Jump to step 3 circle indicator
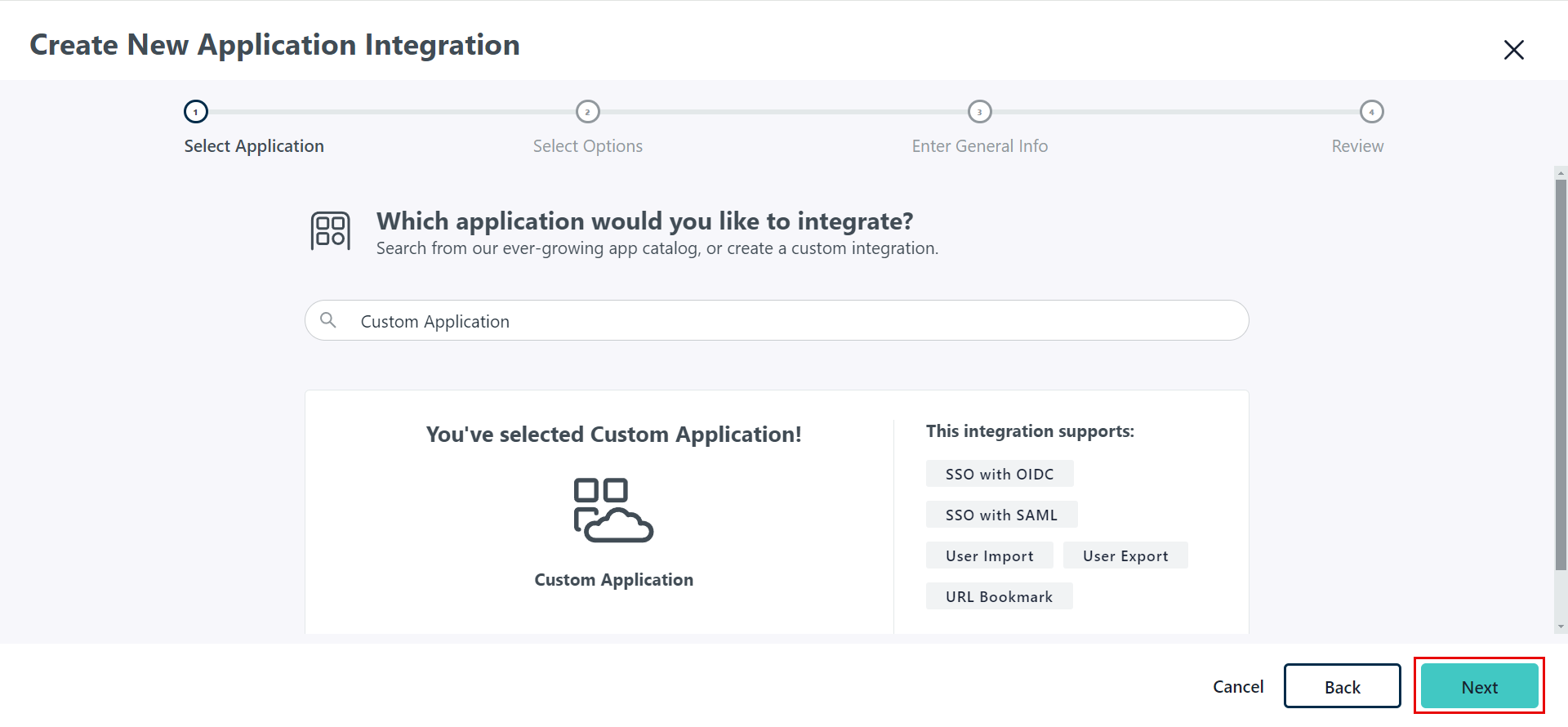This screenshot has height=727, width=1568. tap(980, 112)
